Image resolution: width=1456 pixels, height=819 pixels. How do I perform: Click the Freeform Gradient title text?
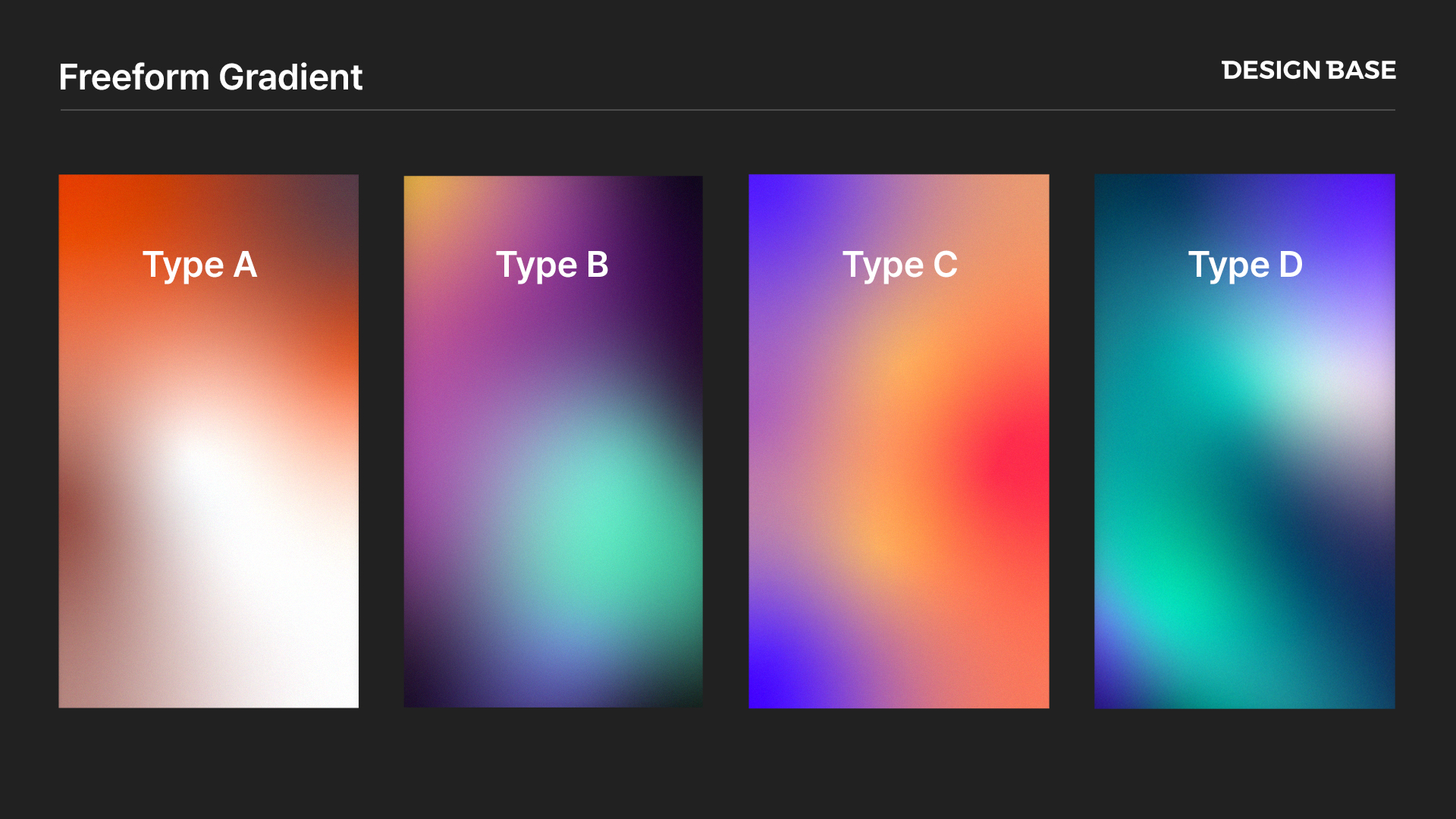coord(210,77)
